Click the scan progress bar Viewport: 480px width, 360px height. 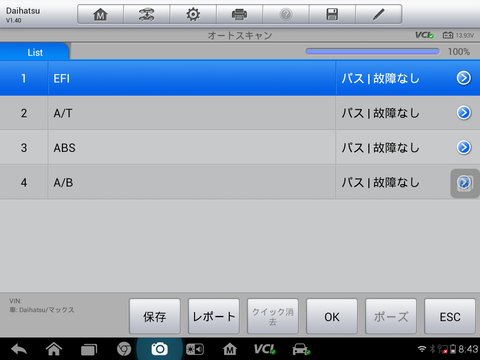click(x=373, y=51)
